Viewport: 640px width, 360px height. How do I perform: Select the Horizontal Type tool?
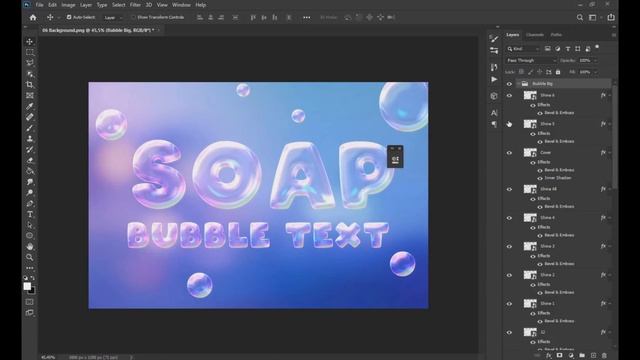30,214
